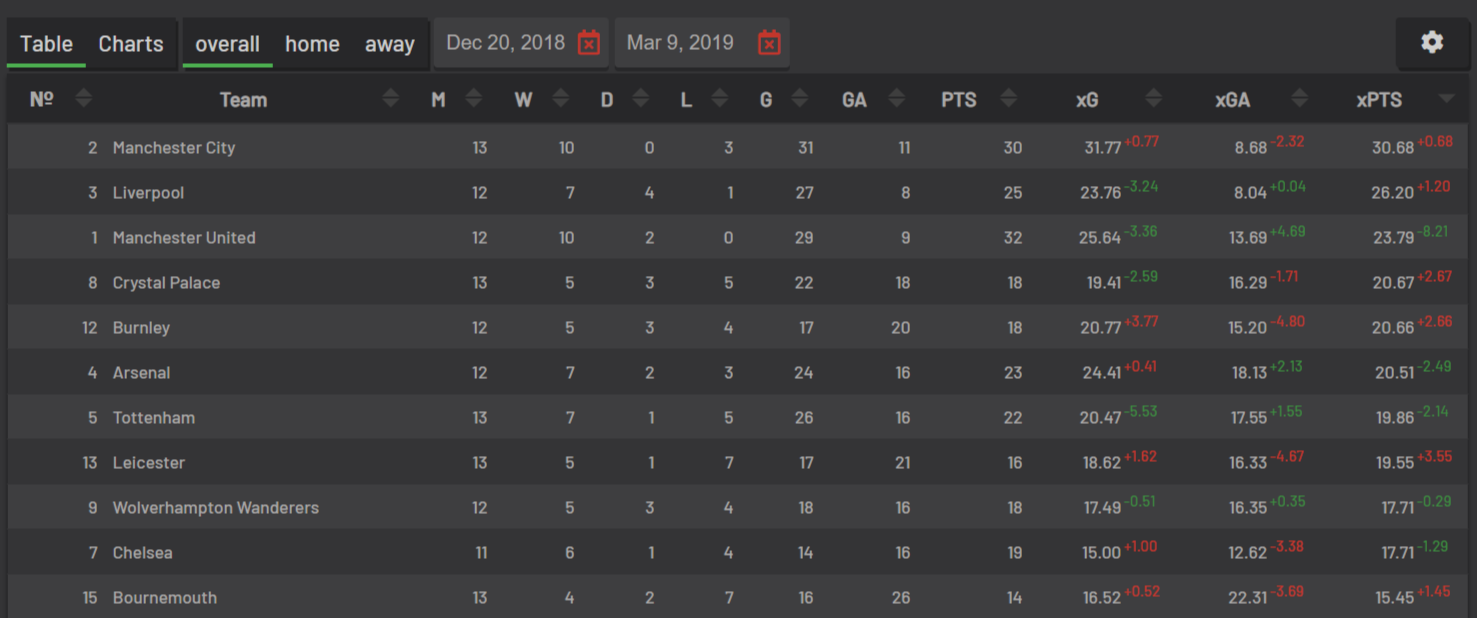
Task: Select the Table tab
Action: click(46, 44)
